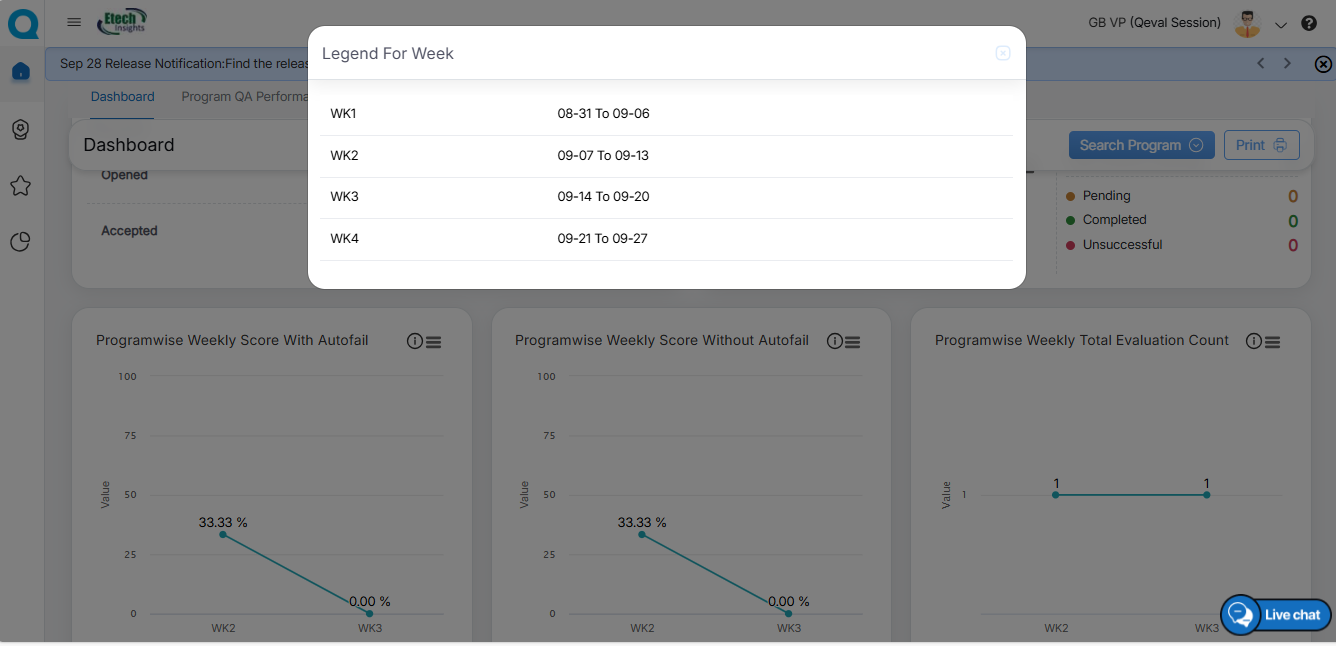
Task: Show info for Weekly Score With Autofail
Action: coord(415,341)
